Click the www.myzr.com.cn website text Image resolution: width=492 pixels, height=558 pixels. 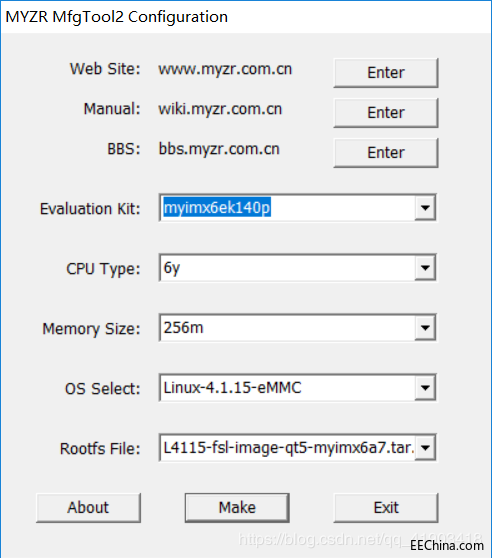tap(225, 69)
